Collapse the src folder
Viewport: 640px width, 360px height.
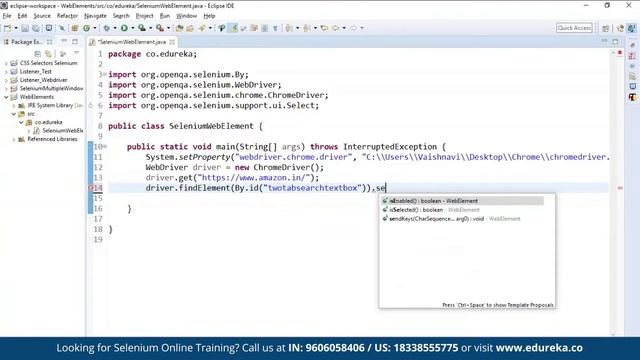pyautogui.click(x=14, y=114)
